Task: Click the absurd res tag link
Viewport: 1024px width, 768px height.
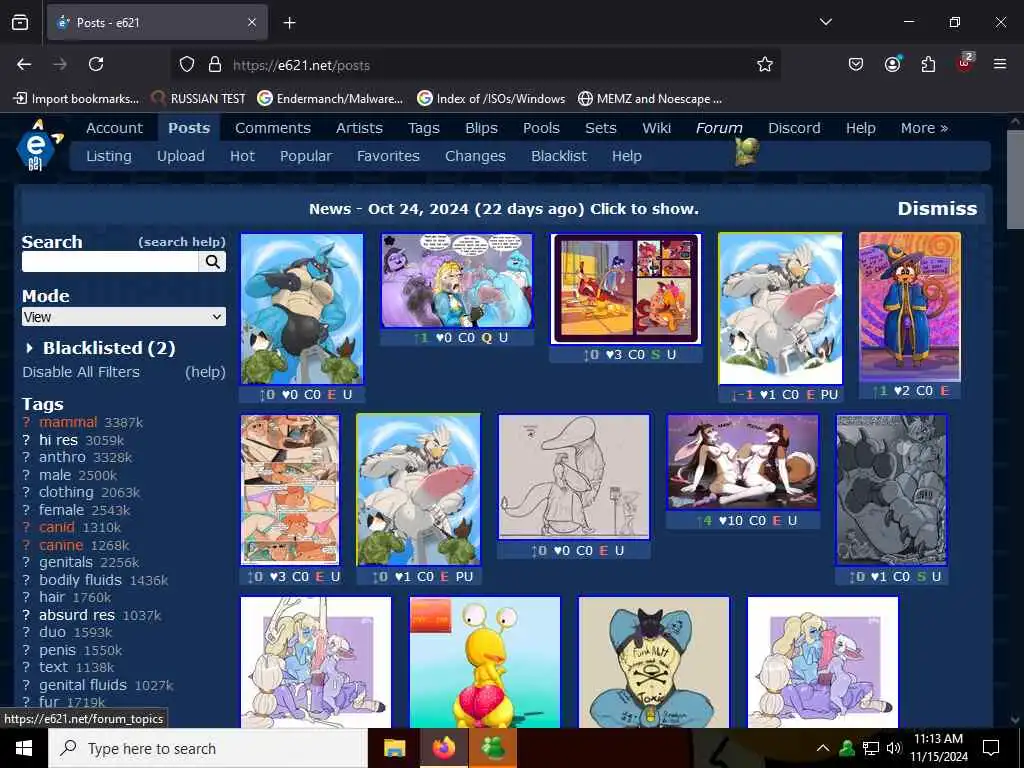Action: (76, 615)
